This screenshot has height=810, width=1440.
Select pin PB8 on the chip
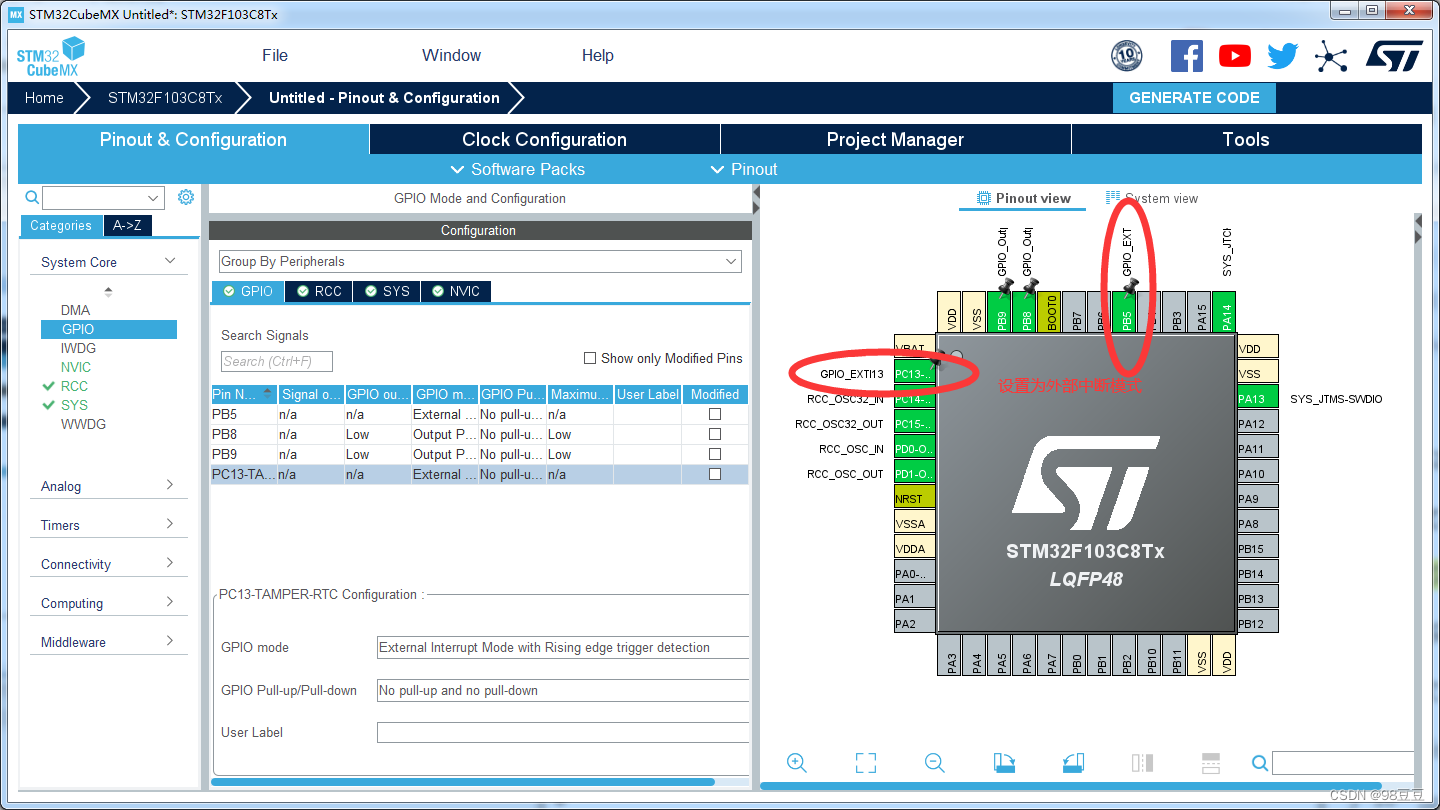pos(1026,312)
